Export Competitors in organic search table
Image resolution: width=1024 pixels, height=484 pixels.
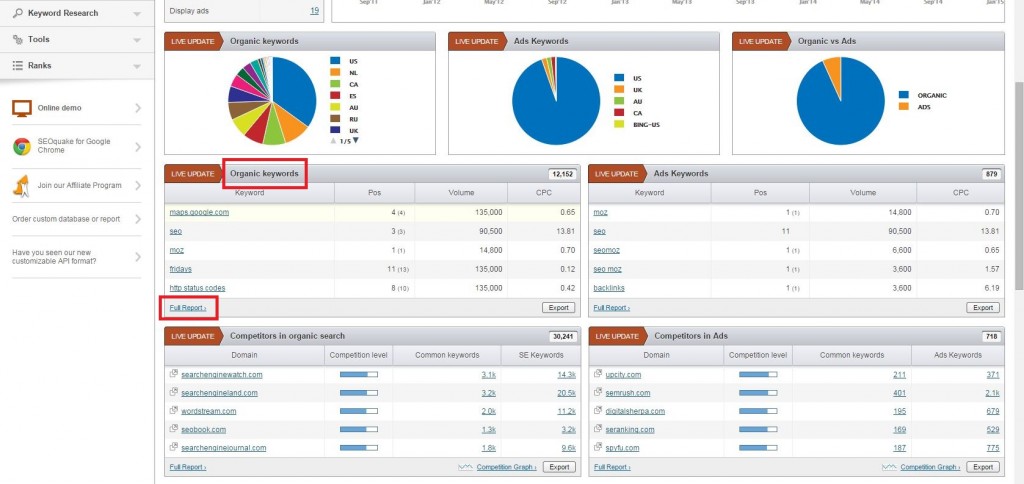tap(558, 467)
